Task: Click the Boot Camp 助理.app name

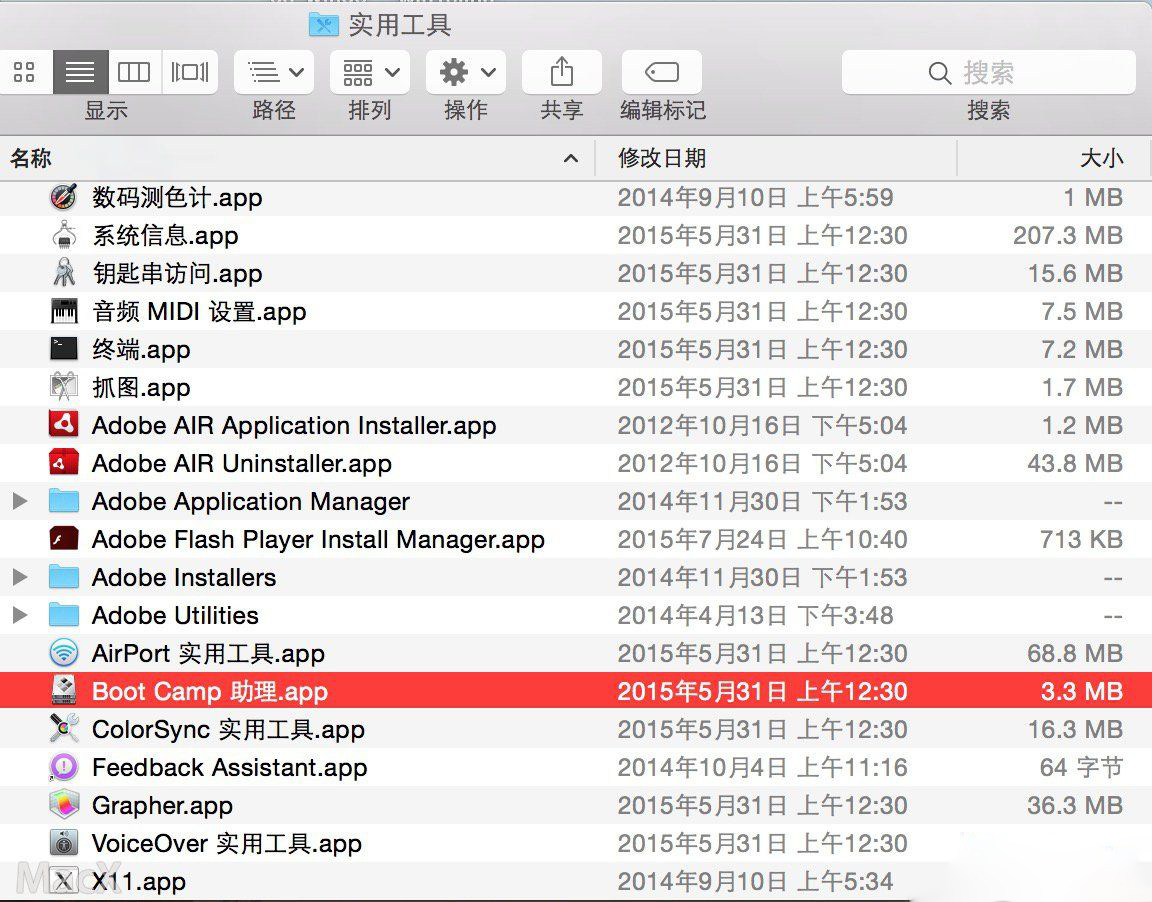Action: point(209,692)
